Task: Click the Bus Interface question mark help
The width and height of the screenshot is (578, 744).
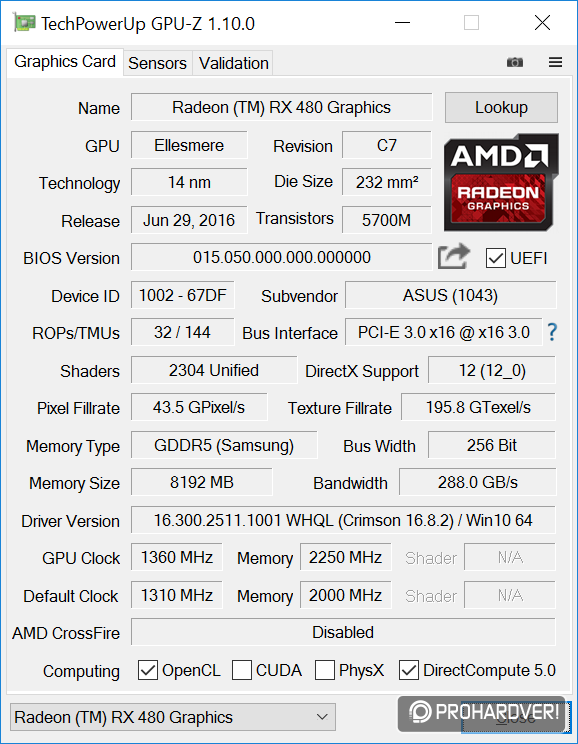Action: pyautogui.click(x=552, y=332)
